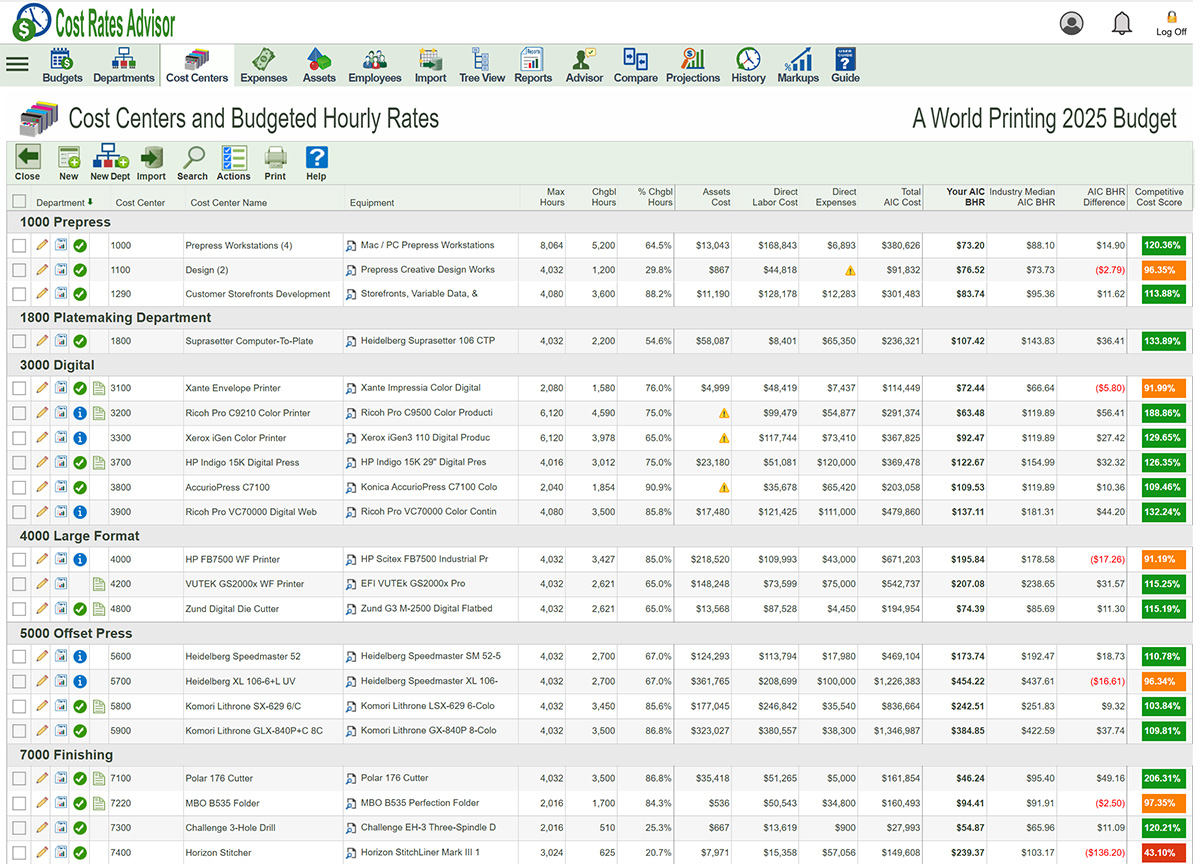View notifications bell
This screenshot has width=1200, height=864.
tap(1122, 23)
